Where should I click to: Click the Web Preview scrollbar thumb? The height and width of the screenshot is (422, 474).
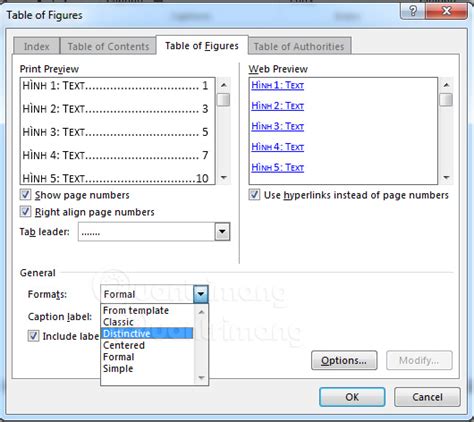446,100
